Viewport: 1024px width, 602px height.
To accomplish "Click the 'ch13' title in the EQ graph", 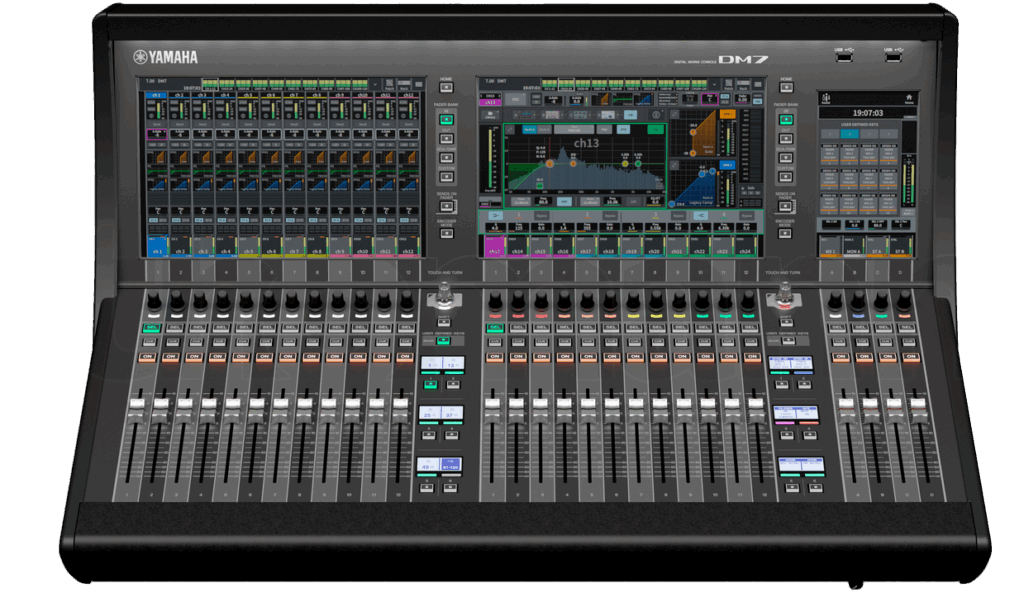I will point(586,143).
